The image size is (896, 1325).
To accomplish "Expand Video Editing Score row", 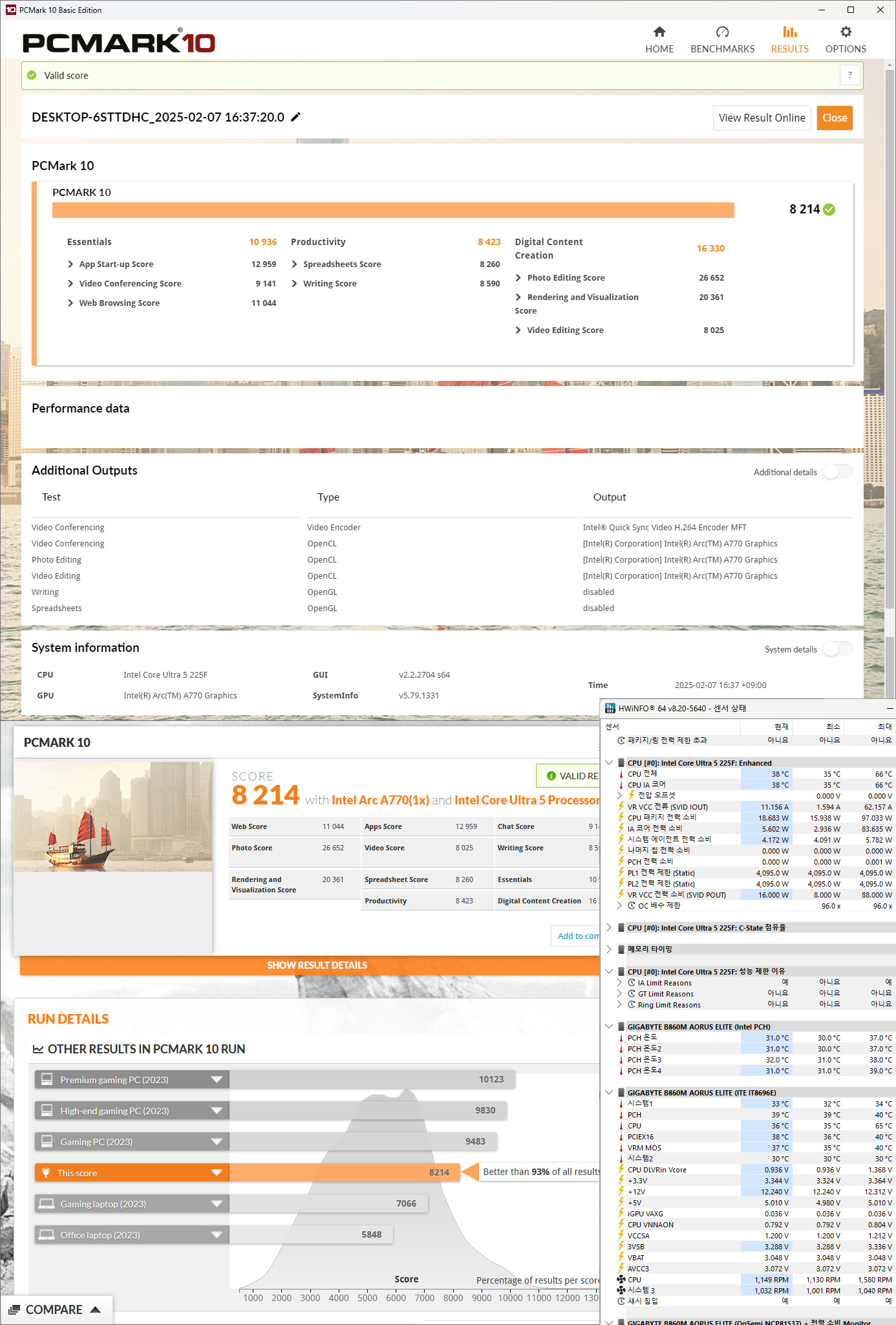I will [518, 330].
